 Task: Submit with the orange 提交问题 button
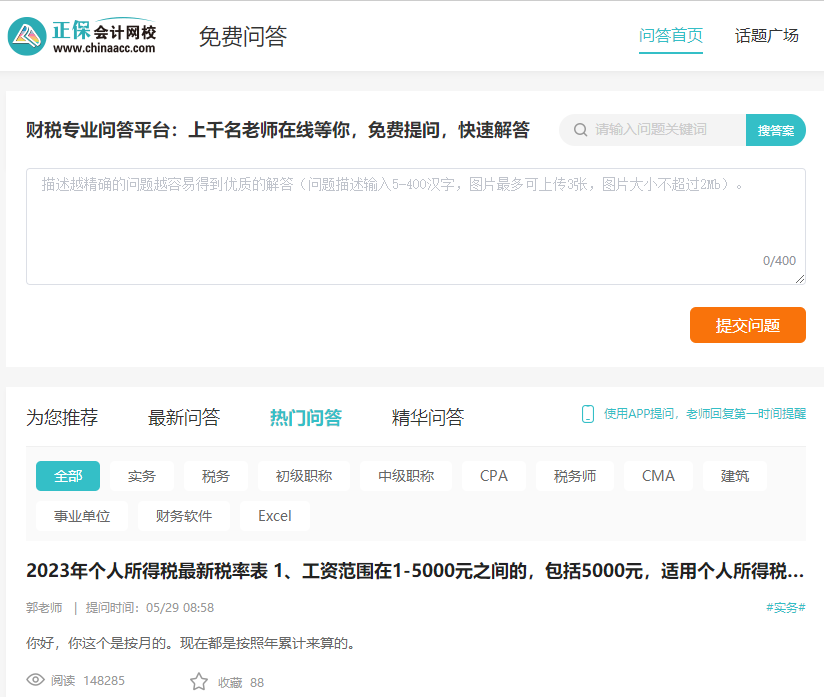coord(747,326)
